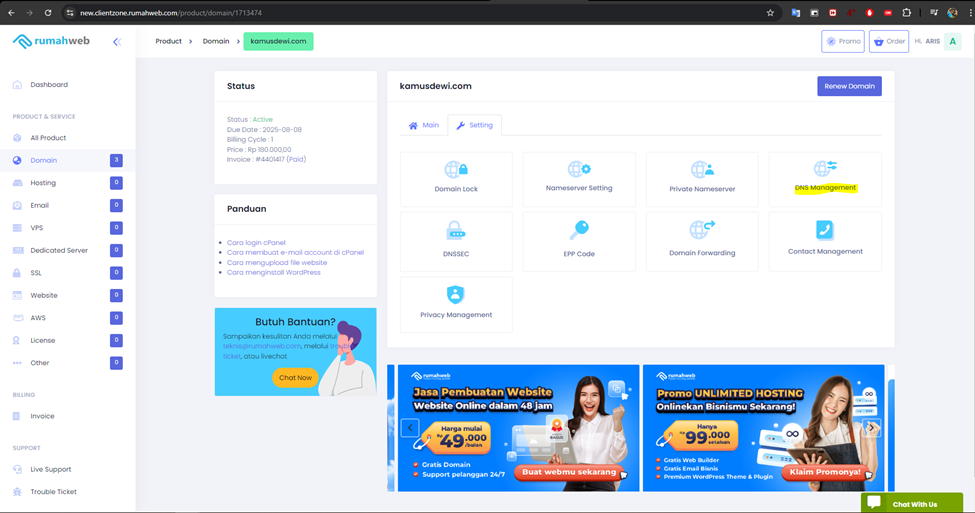Click the Live Support headset icon

(17, 469)
